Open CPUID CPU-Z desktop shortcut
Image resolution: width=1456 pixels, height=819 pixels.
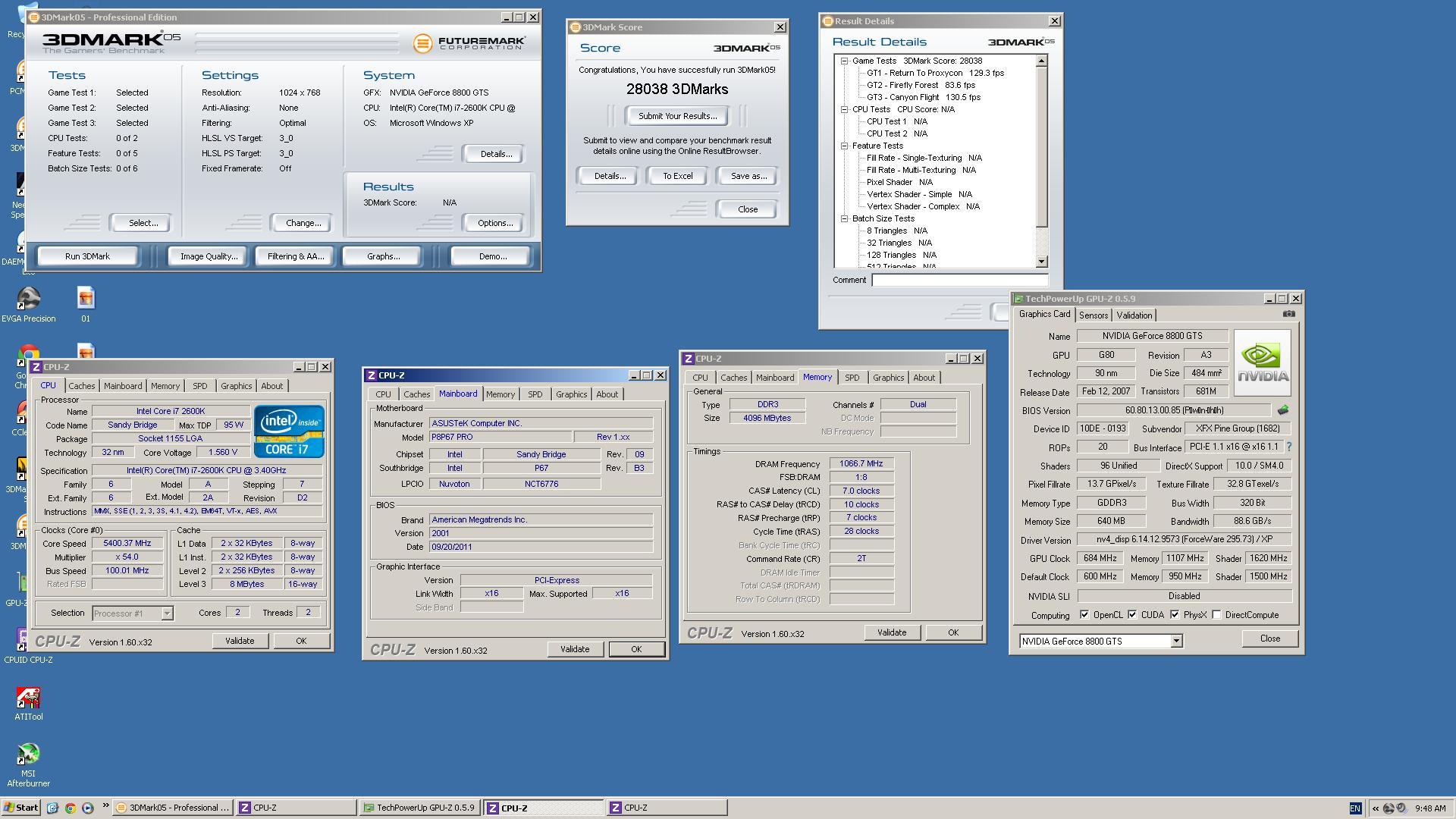(28, 645)
